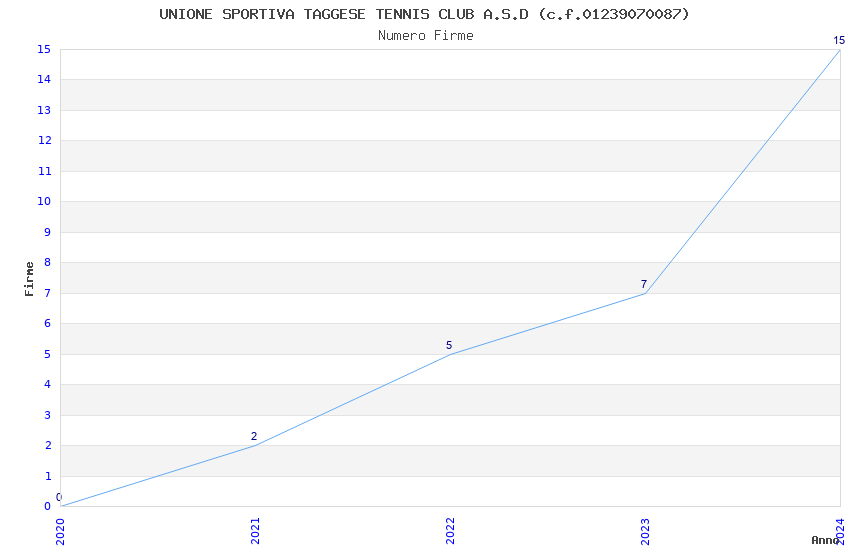Click the 2022 x-axis tick label
Image resolution: width=850 pixels, height=550 pixels.
[450, 529]
